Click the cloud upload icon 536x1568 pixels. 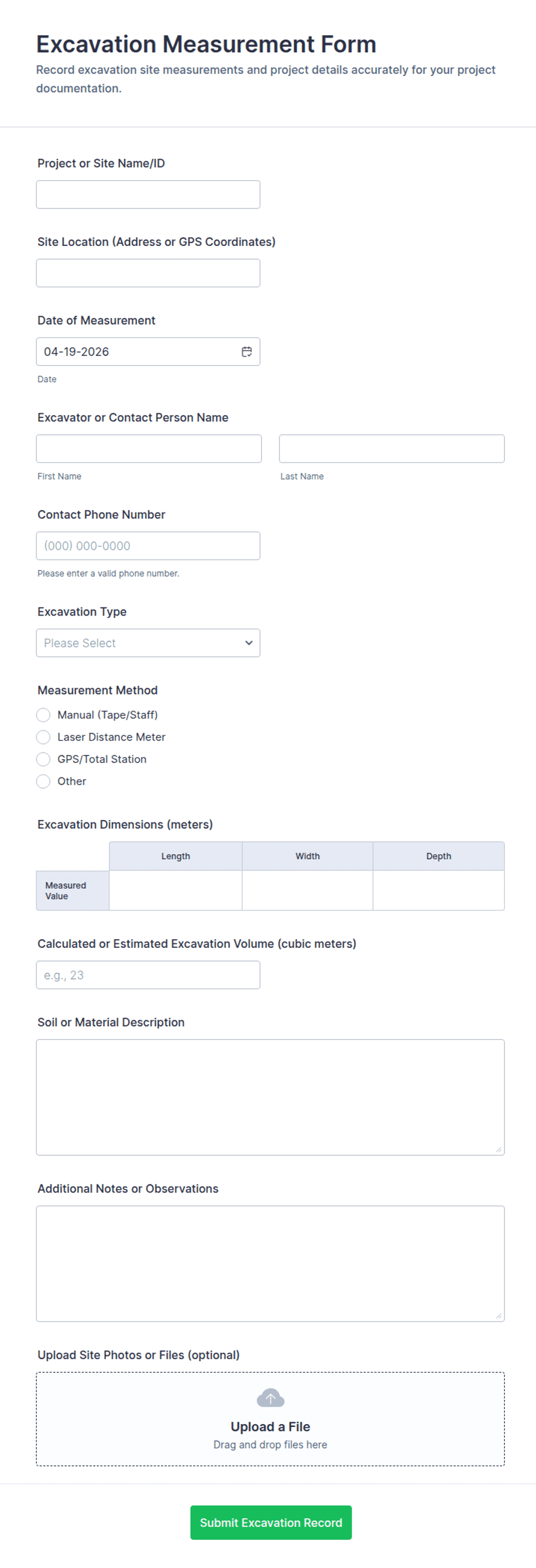click(x=270, y=1398)
